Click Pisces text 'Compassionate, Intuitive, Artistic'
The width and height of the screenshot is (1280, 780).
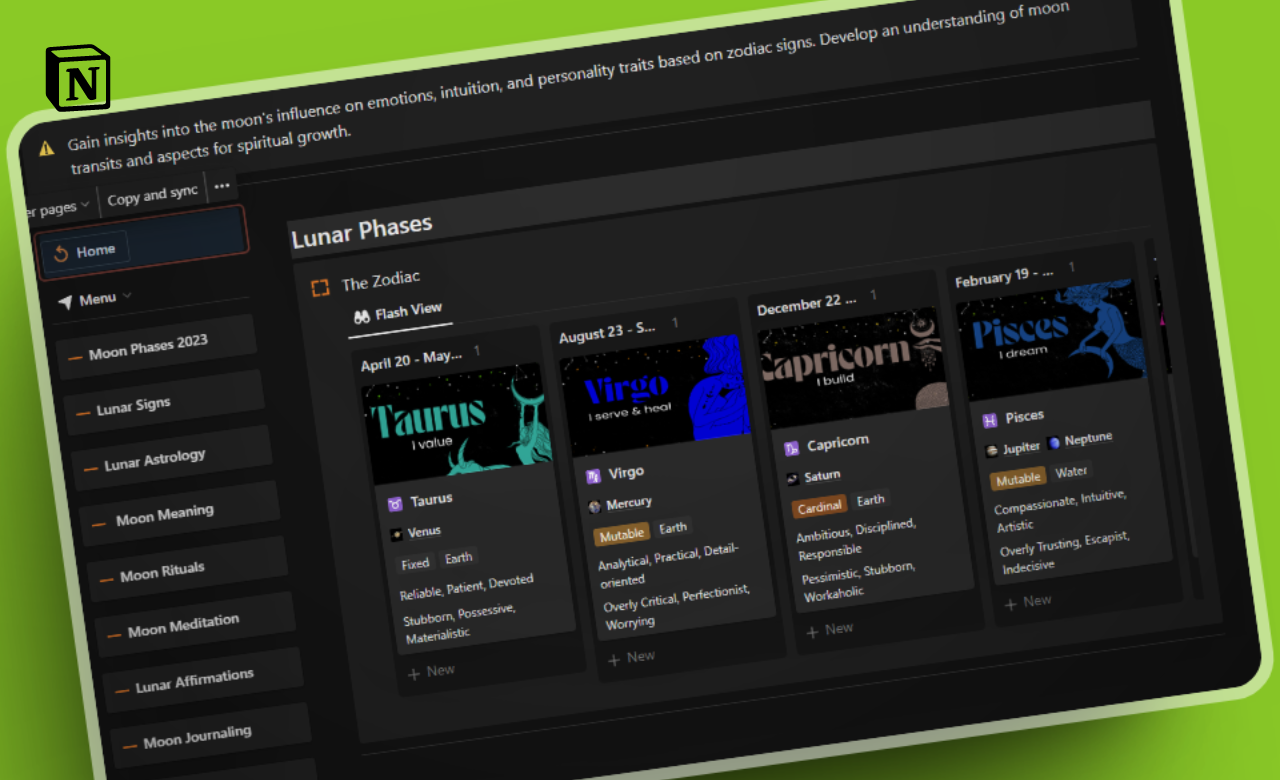pyautogui.click(x=1061, y=510)
